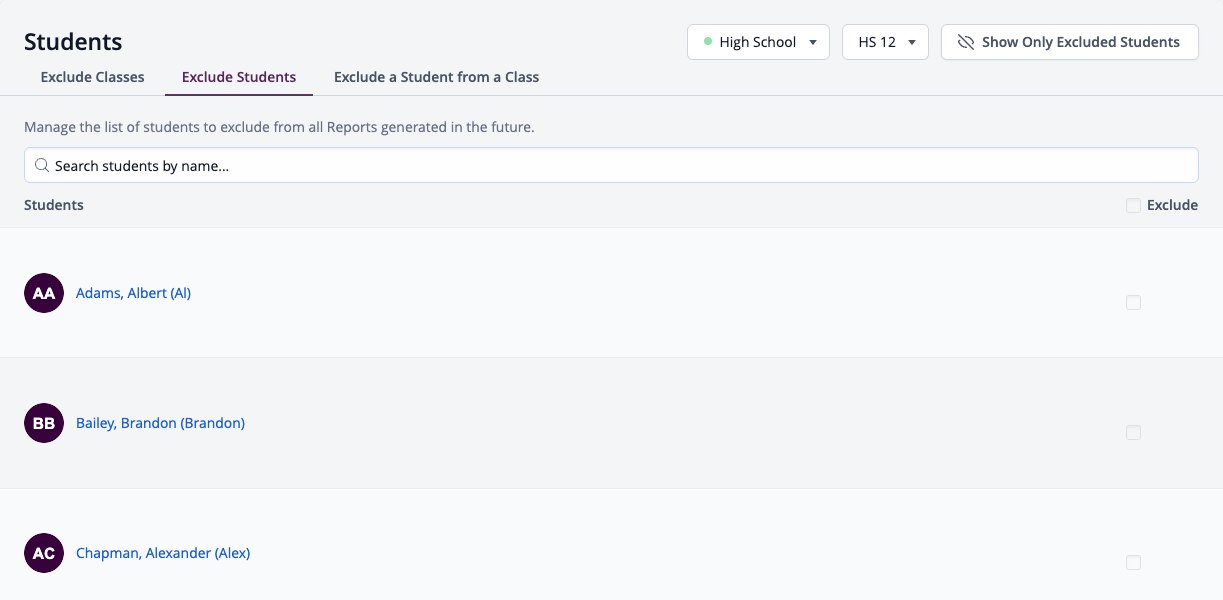This screenshot has height=600, width=1223.
Task: Tick the Exclude checkbox for Bailey, Brandon
Action: [1133, 432]
